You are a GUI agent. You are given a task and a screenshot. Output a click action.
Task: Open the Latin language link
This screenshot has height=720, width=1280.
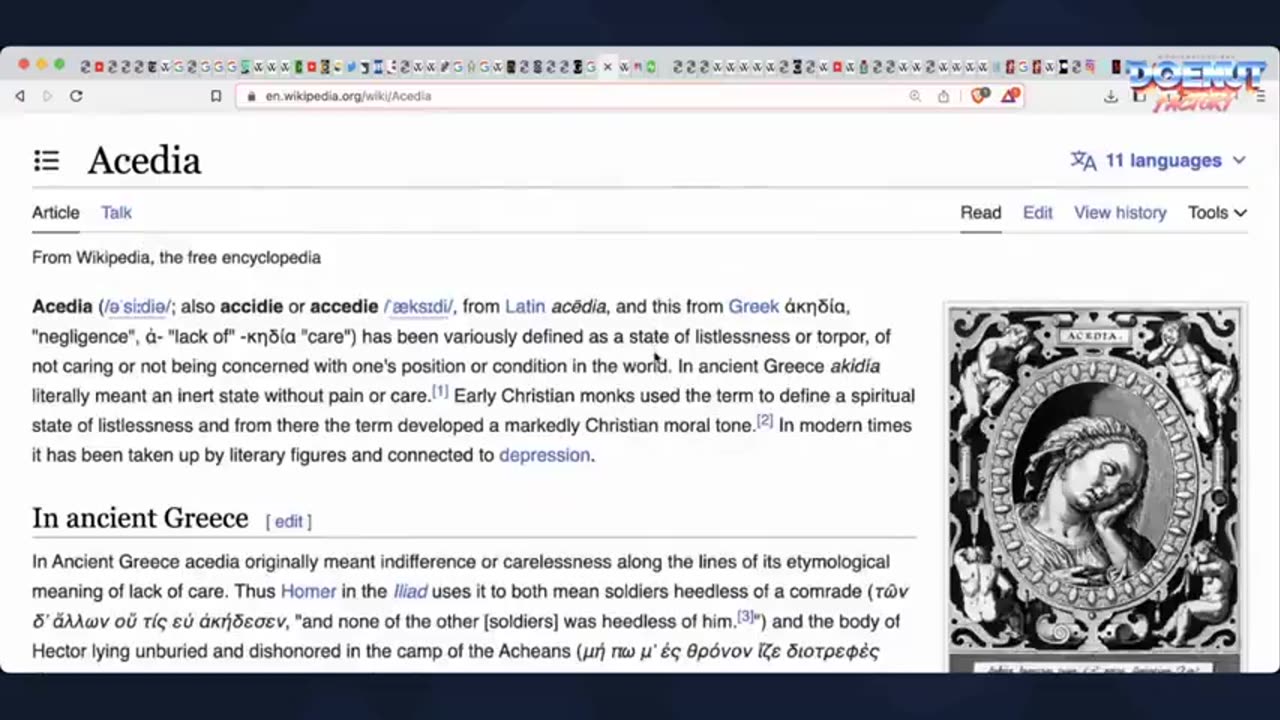click(525, 306)
